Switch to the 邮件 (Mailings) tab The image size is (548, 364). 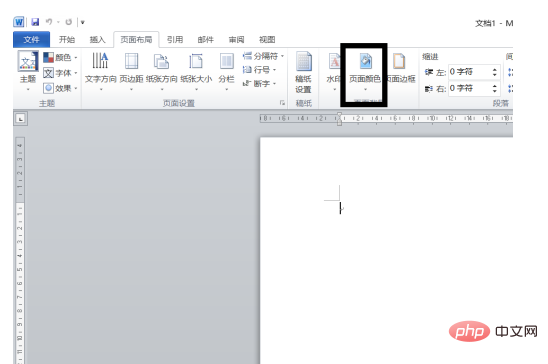coord(206,39)
